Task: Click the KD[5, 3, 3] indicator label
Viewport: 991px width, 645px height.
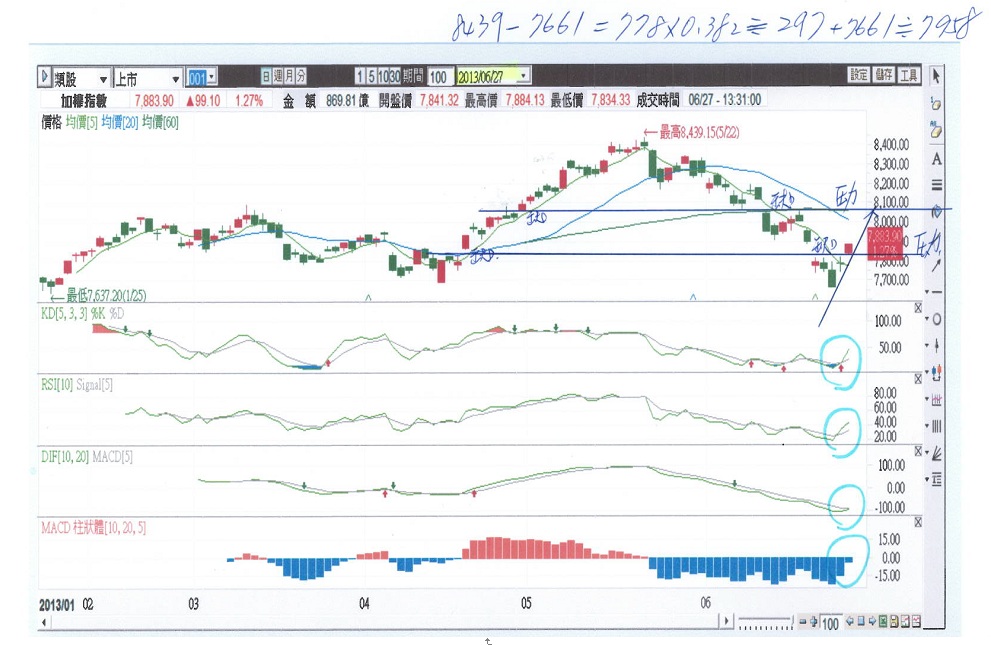Action: pos(64,313)
